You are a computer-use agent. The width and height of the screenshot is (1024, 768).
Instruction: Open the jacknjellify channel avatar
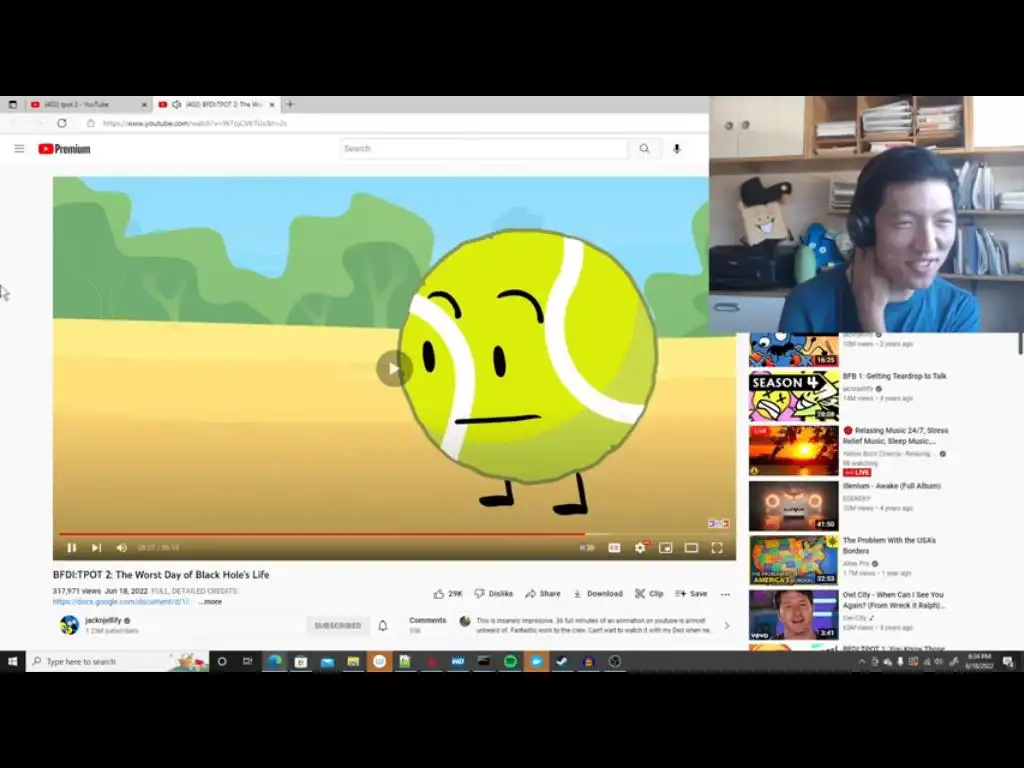pyautogui.click(x=69, y=625)
